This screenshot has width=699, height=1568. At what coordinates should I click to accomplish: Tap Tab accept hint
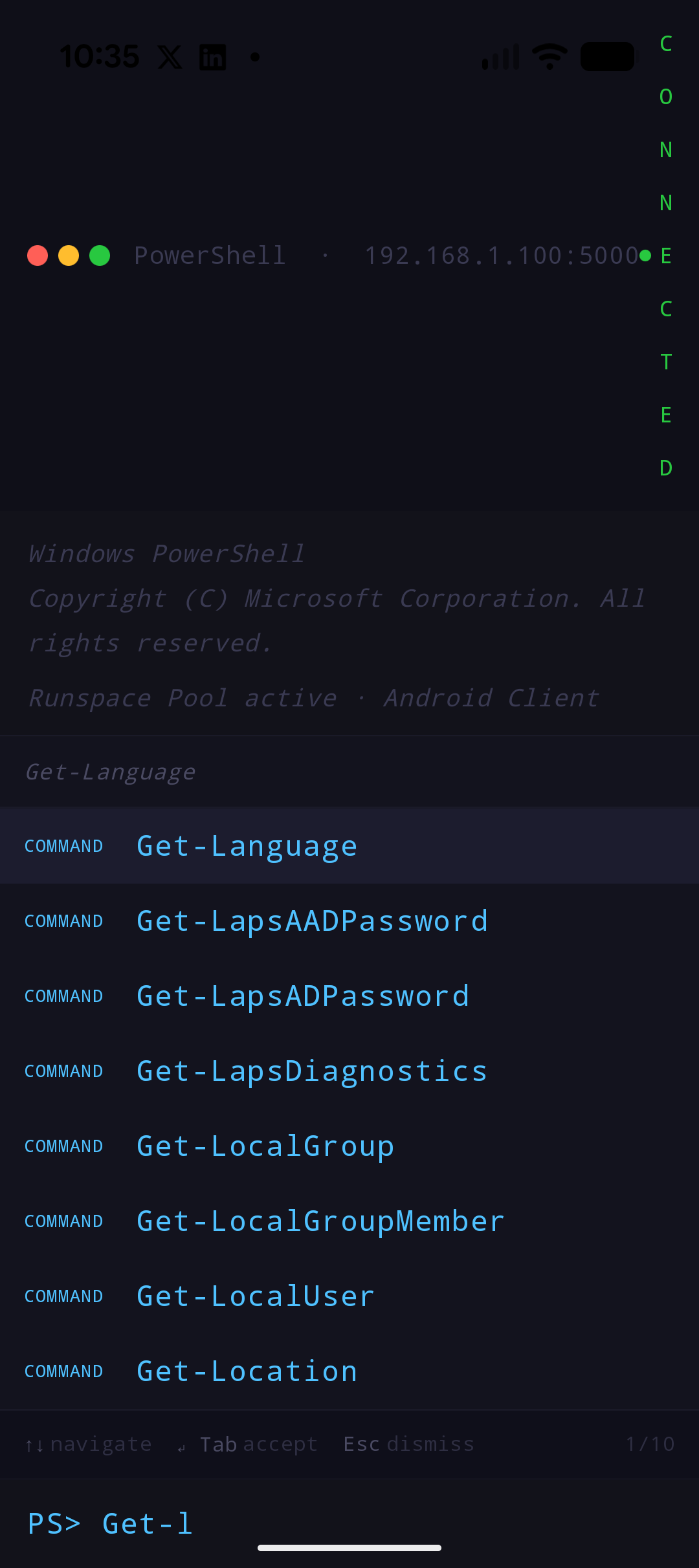pos(258,1444)
